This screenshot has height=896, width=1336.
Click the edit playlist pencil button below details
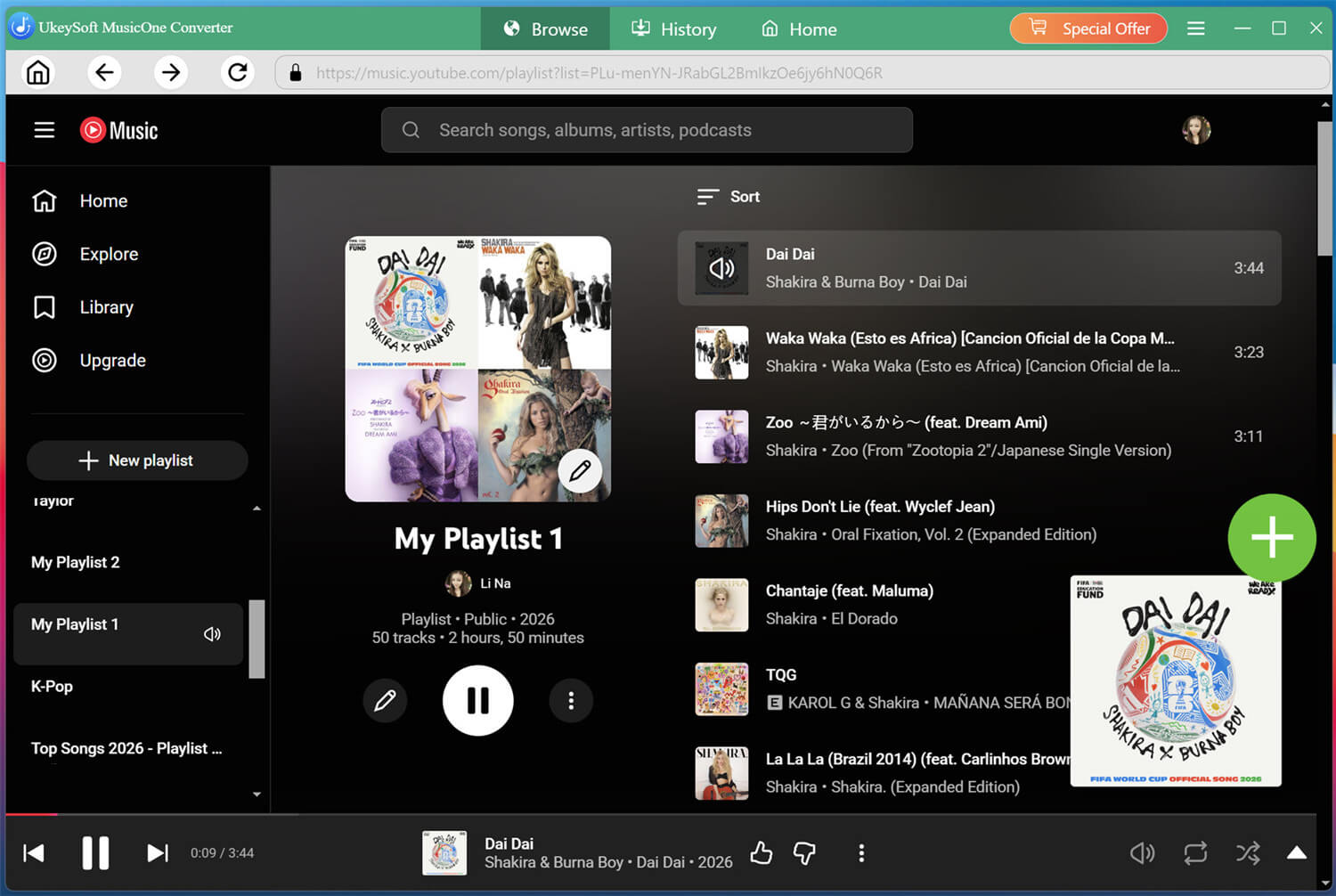tap(385, 701)
